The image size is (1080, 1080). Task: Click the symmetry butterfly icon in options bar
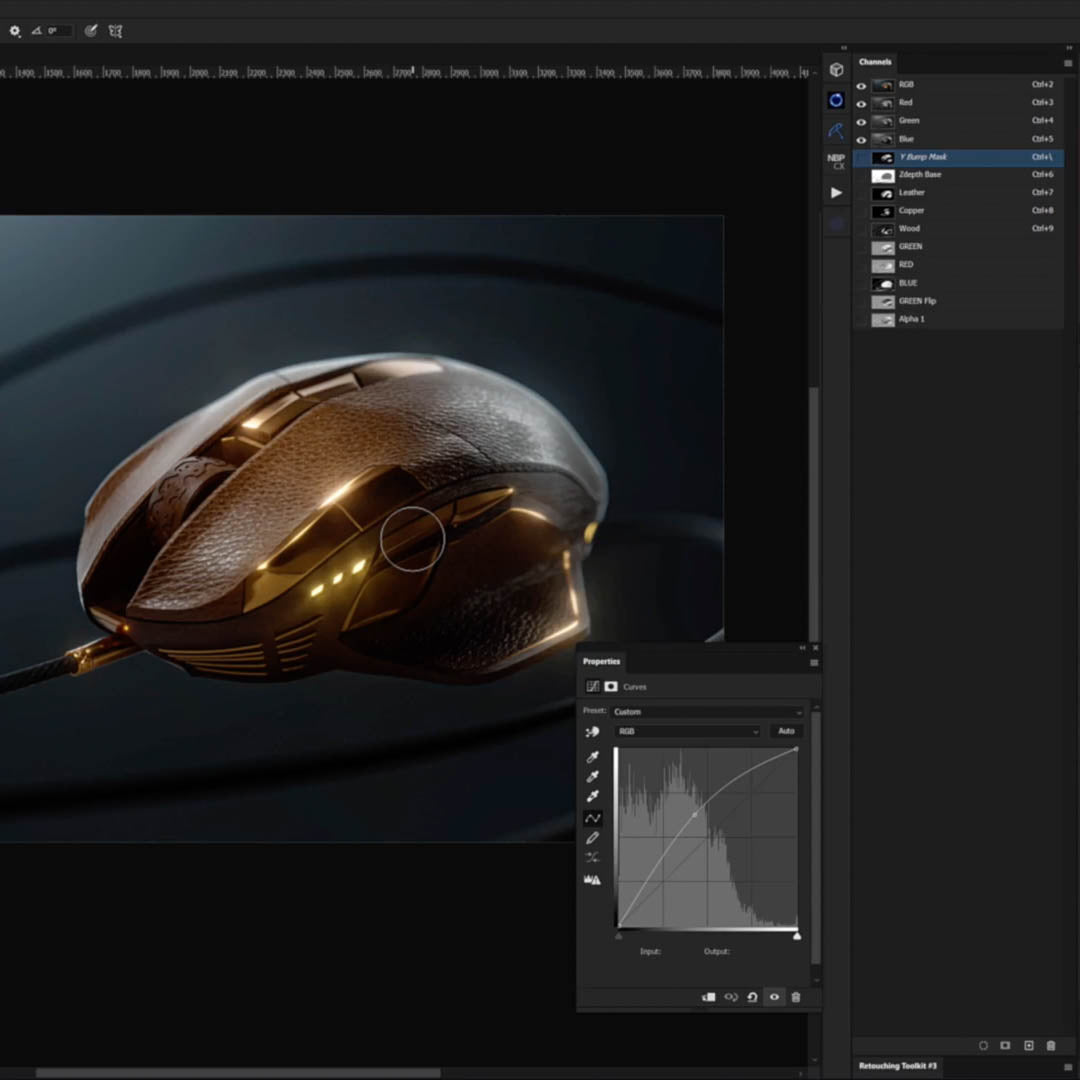[115, 31]
